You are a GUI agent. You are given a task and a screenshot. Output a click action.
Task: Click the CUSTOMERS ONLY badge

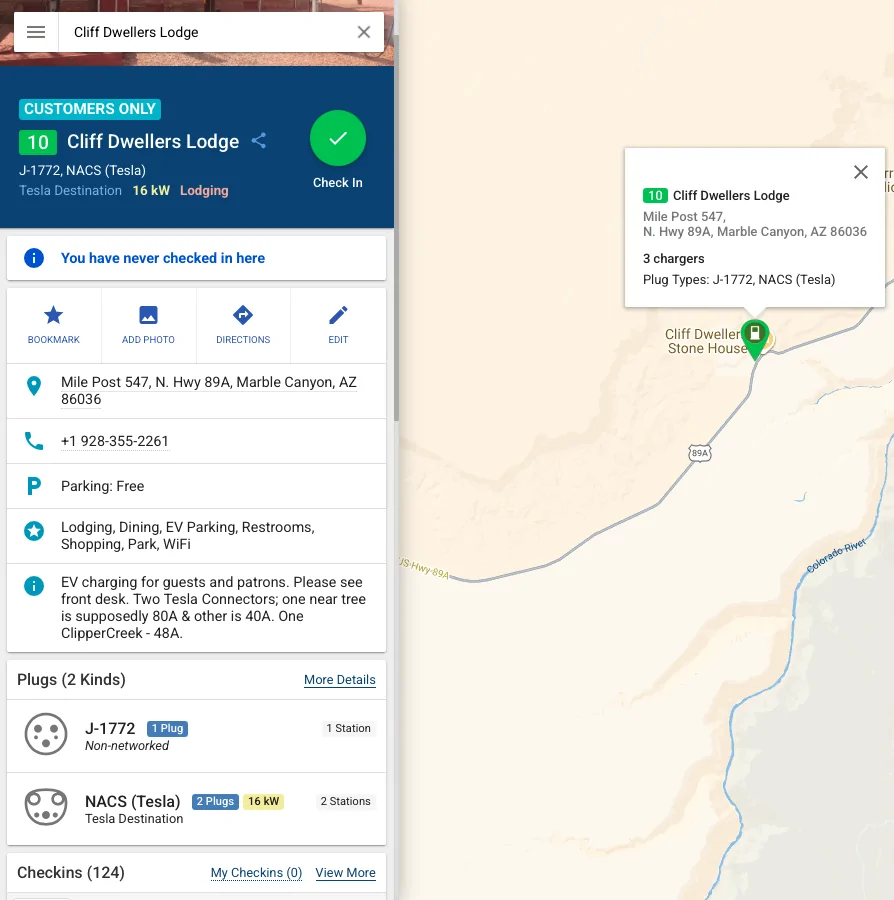pyautogui.click(x=90, y=109)
